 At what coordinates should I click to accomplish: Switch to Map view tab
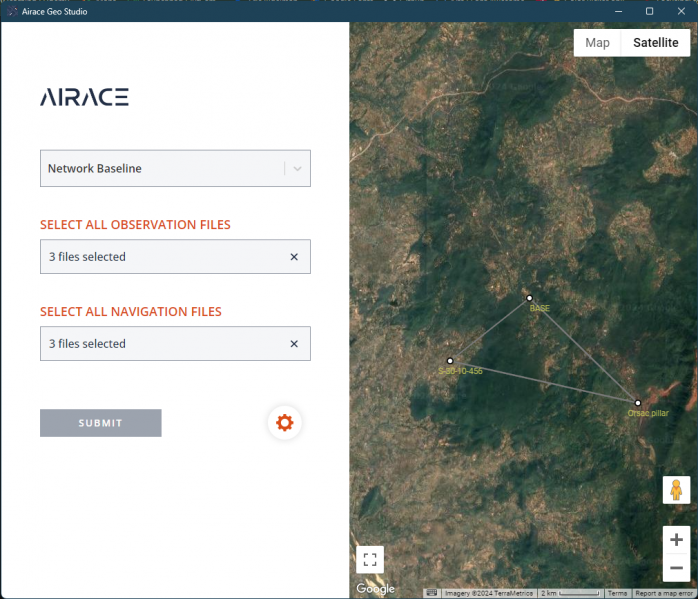[597, 43]
